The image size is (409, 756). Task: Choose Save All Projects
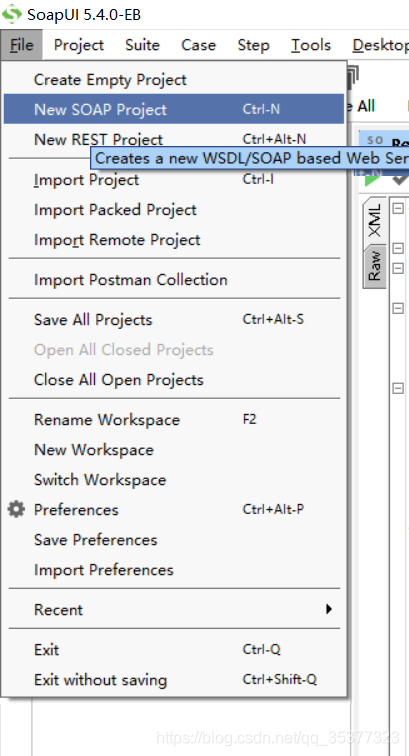click(174, 320)
